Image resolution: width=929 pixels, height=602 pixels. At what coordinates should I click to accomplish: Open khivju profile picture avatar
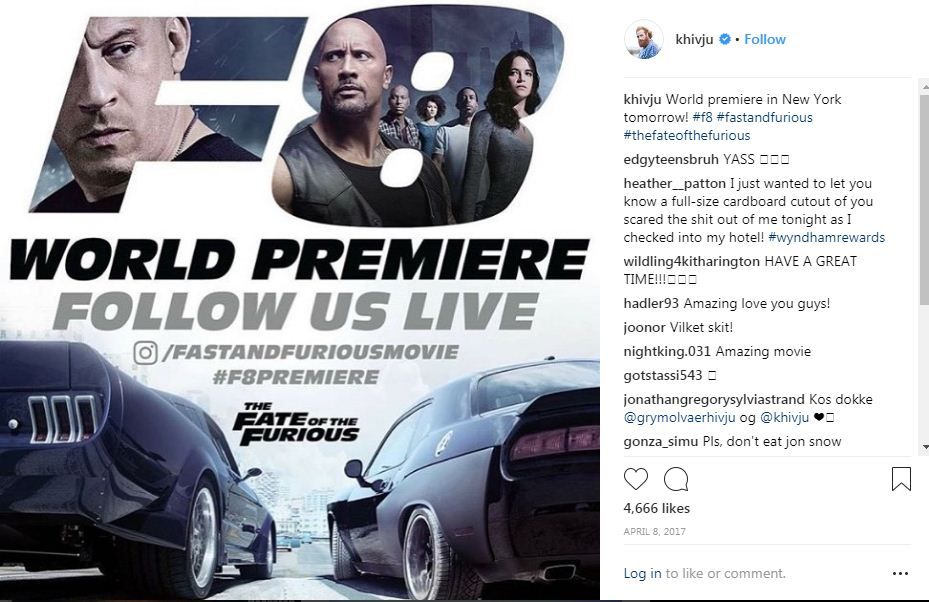point(643,40)
